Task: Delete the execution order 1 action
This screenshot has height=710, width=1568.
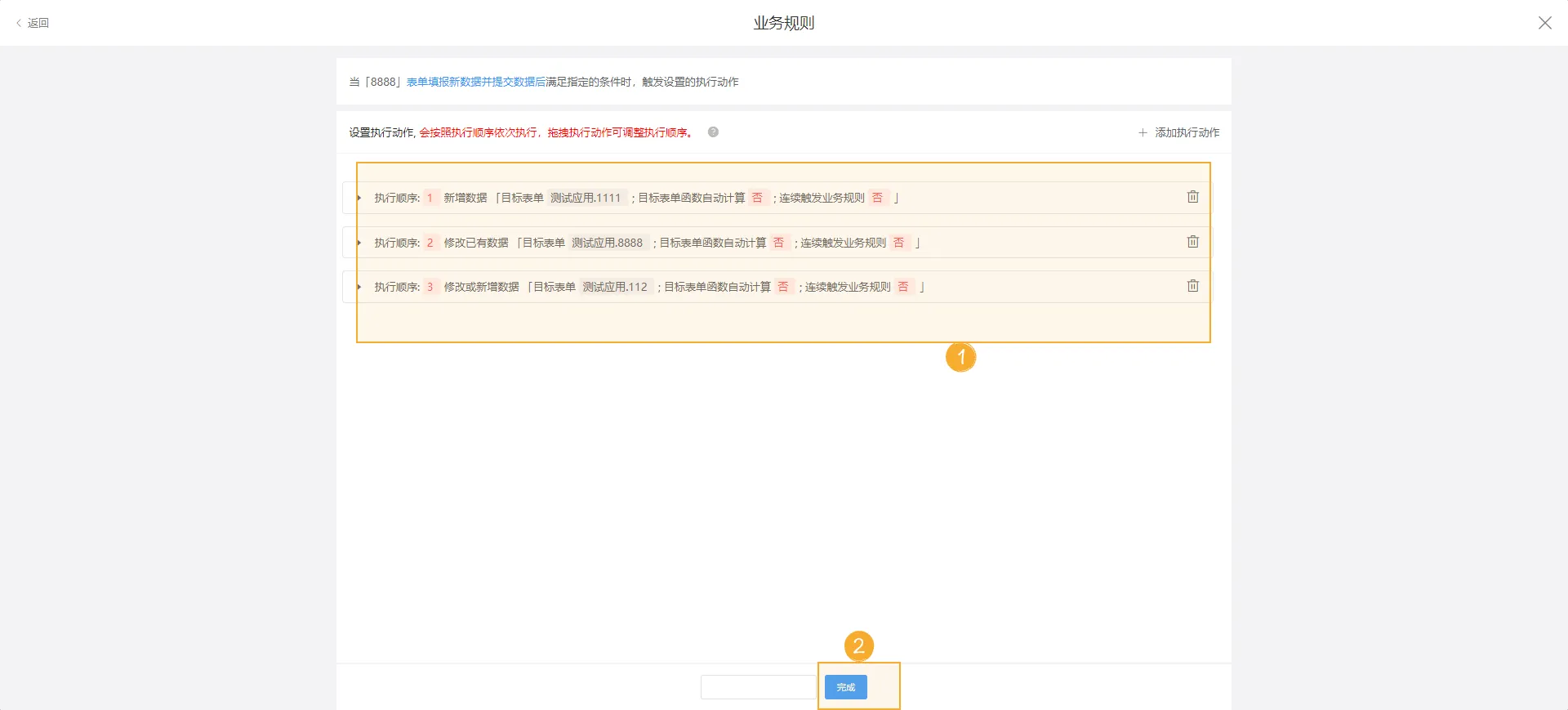Action: tap(1192, 197)
